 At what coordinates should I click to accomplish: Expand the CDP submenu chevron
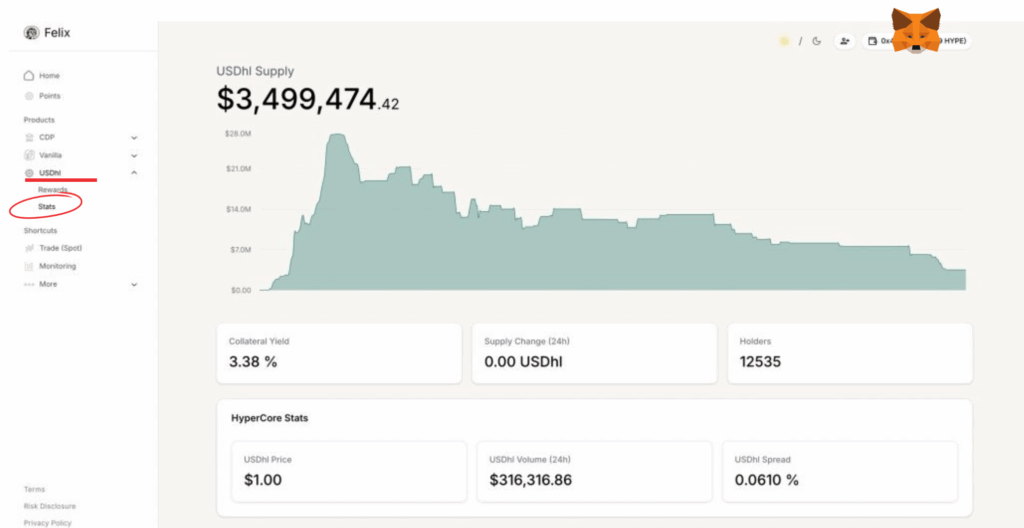[x=134, y=137]
